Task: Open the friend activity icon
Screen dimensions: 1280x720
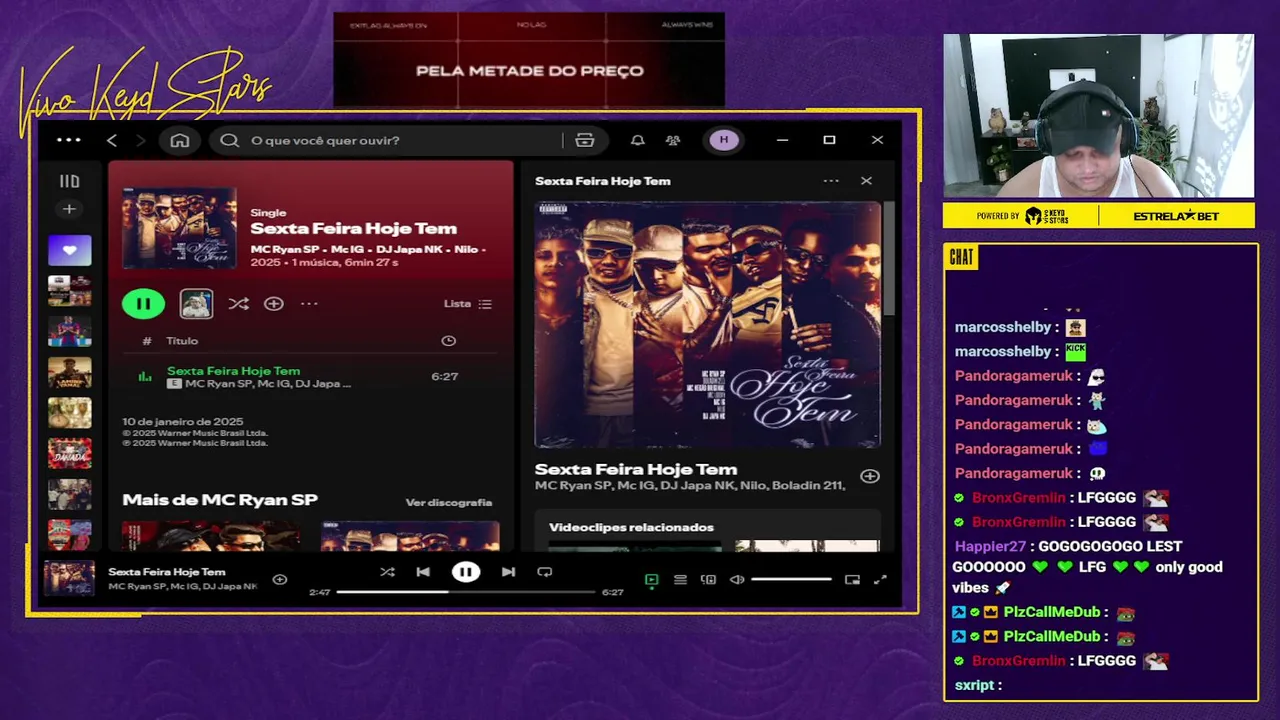Action: [x=673, y=140]
